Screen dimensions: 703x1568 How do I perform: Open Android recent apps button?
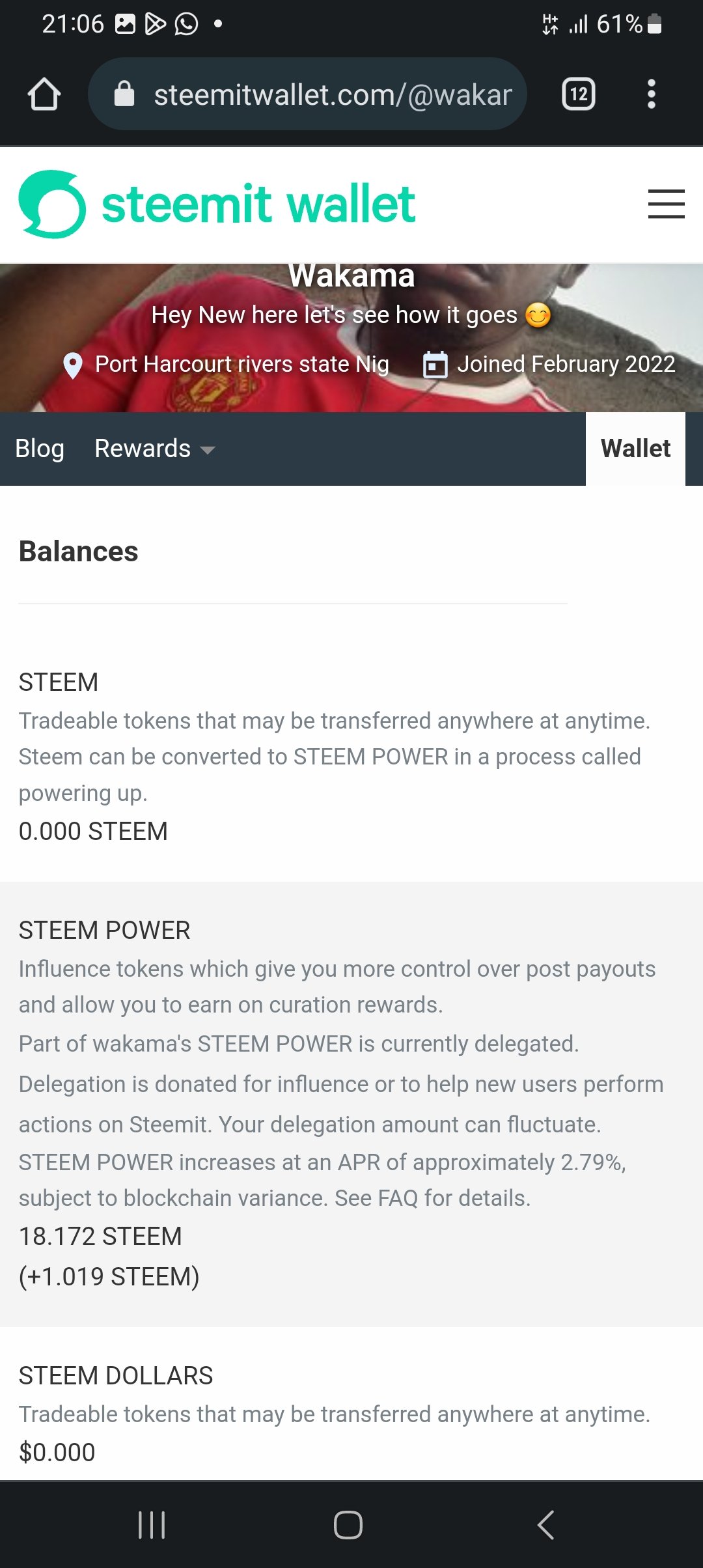click(x=152, y=1524)
